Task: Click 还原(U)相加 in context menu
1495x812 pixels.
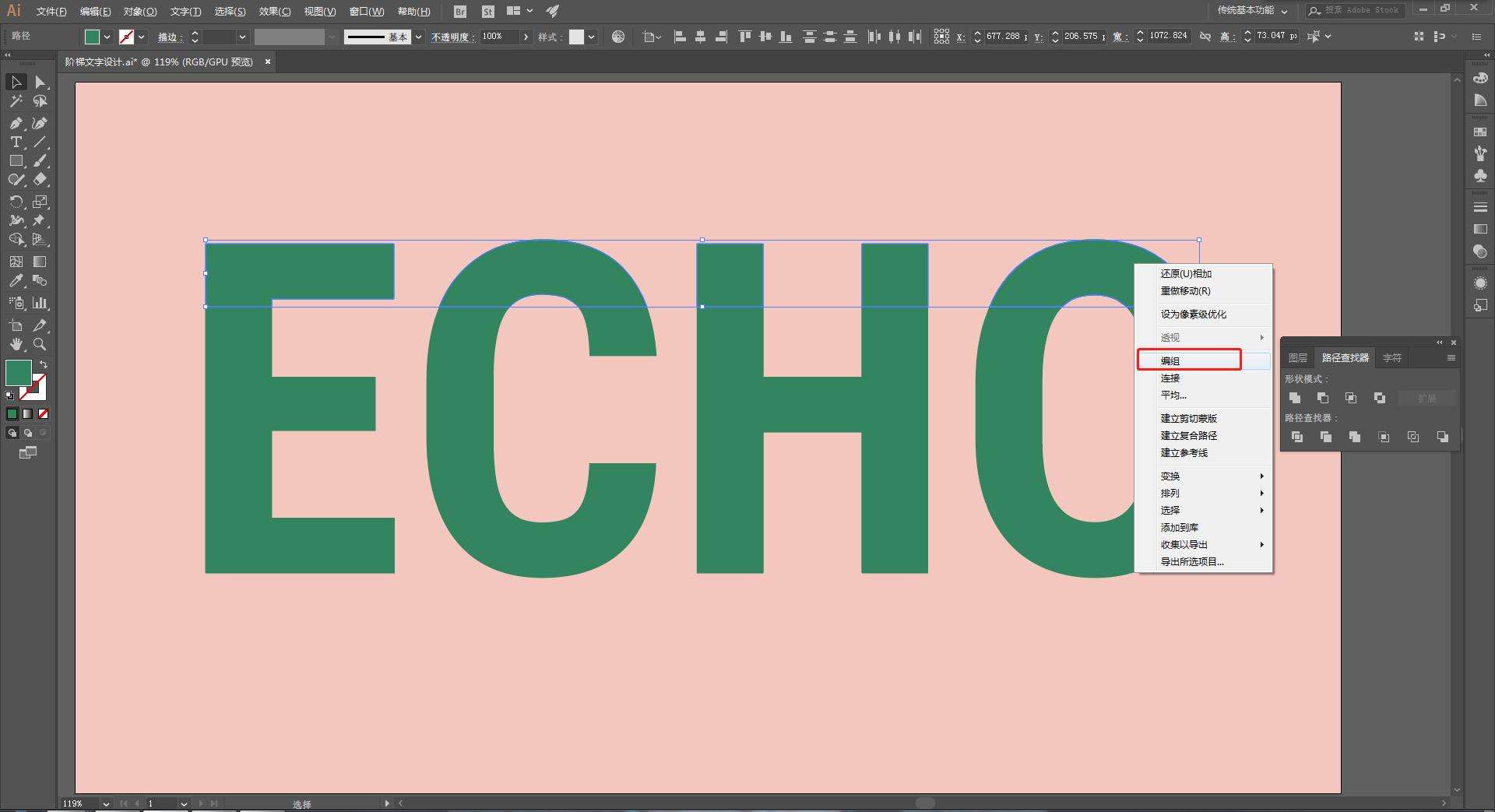Action: coord(1204,273)
